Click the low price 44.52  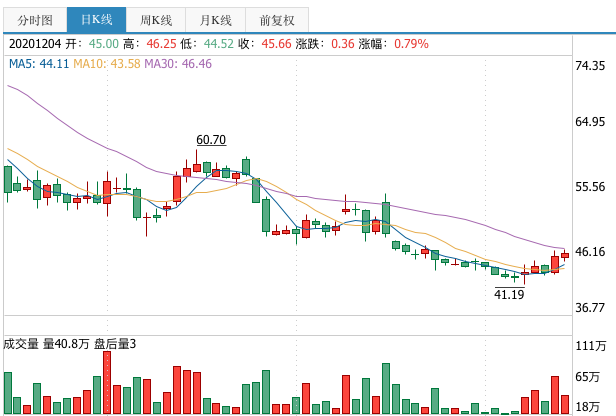coord(219,44)
